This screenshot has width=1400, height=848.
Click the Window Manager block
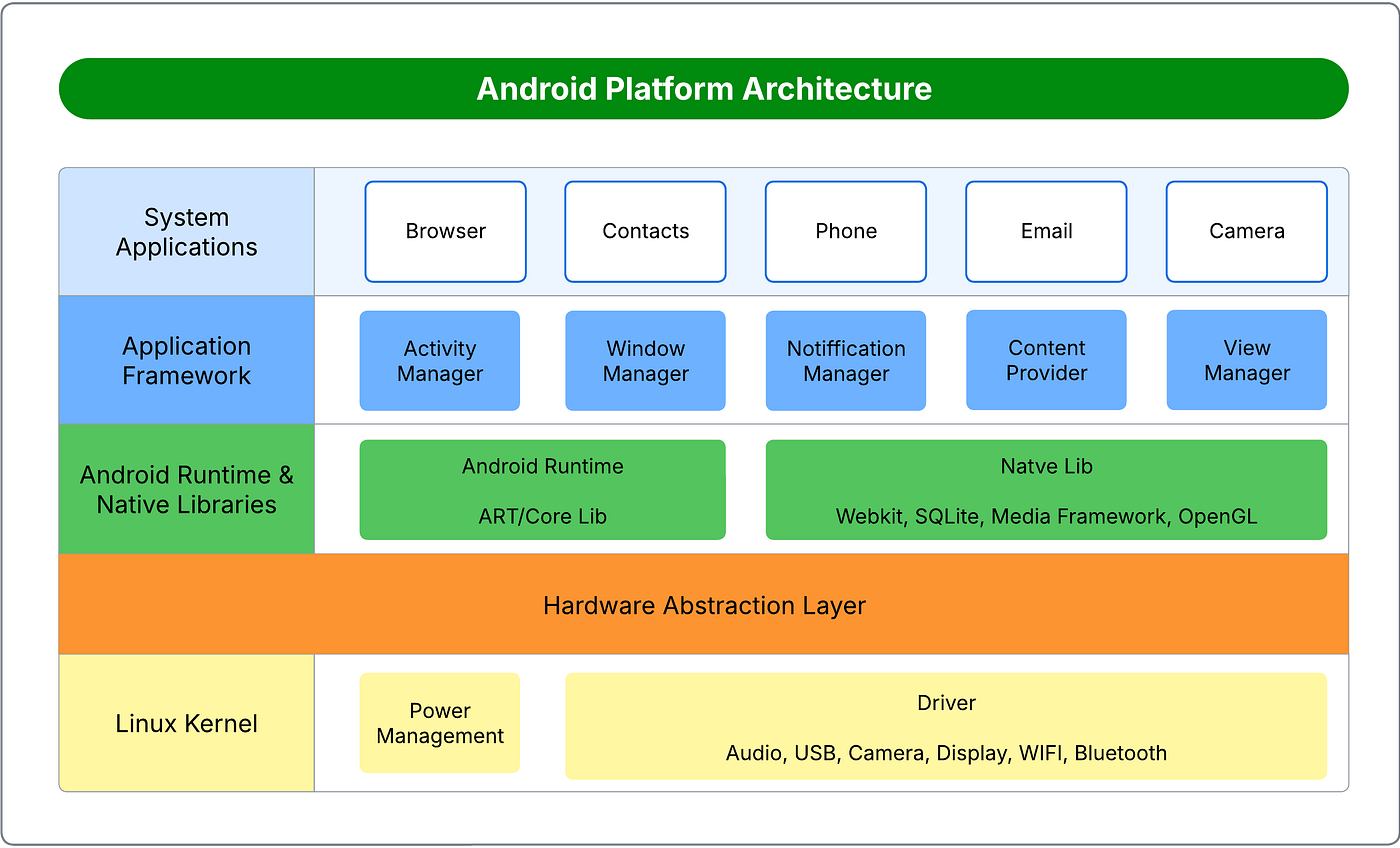(646, 361)
